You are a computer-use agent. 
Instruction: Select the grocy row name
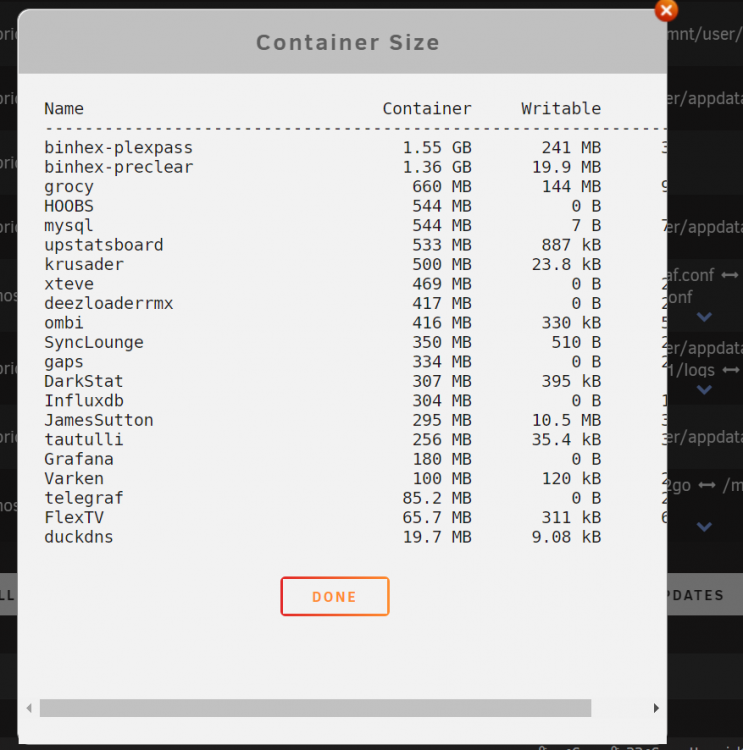(x=69, y=187)
